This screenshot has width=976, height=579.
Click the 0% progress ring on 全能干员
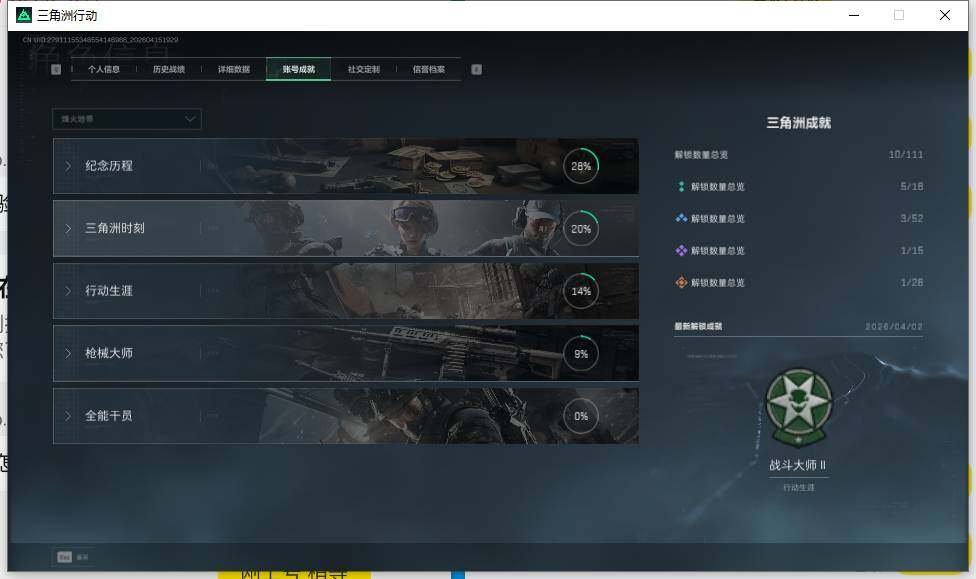[x=581, y=416]
